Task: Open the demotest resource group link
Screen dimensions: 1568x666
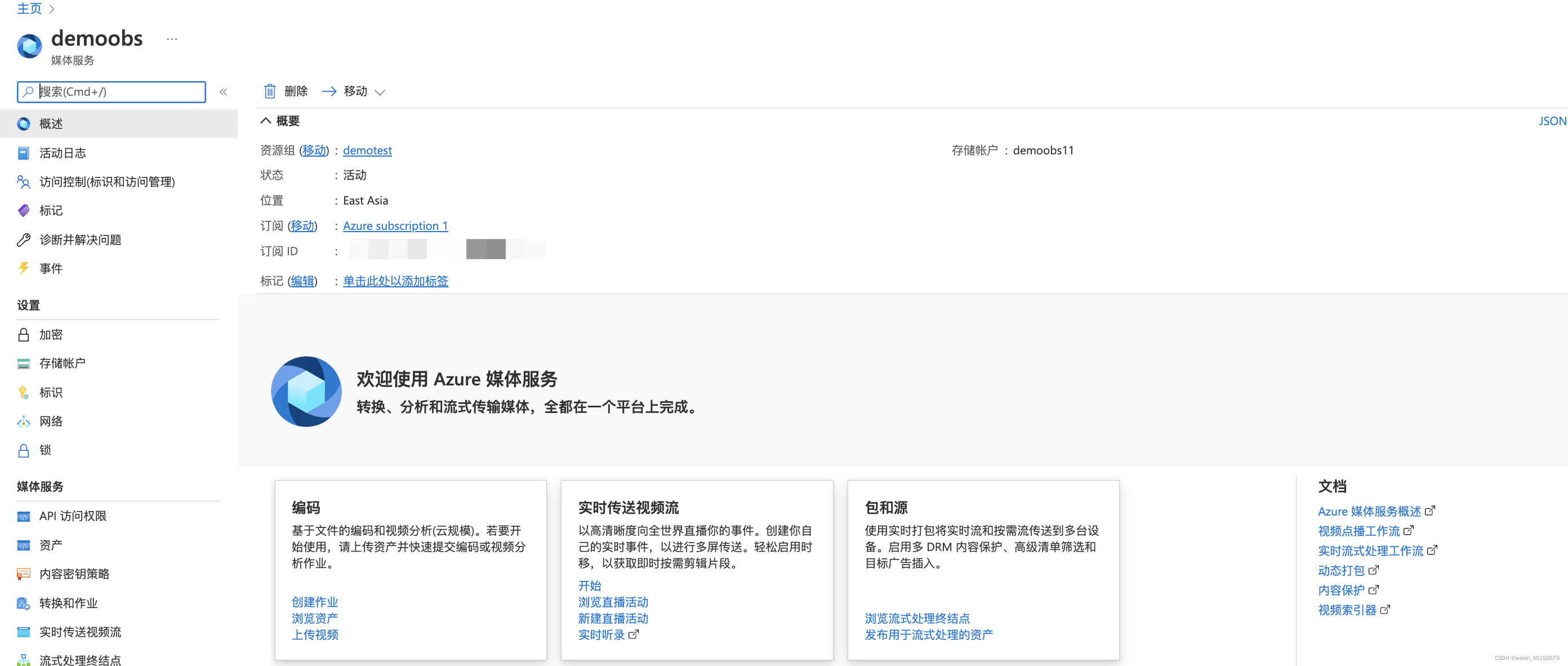Action: [367, 150]
